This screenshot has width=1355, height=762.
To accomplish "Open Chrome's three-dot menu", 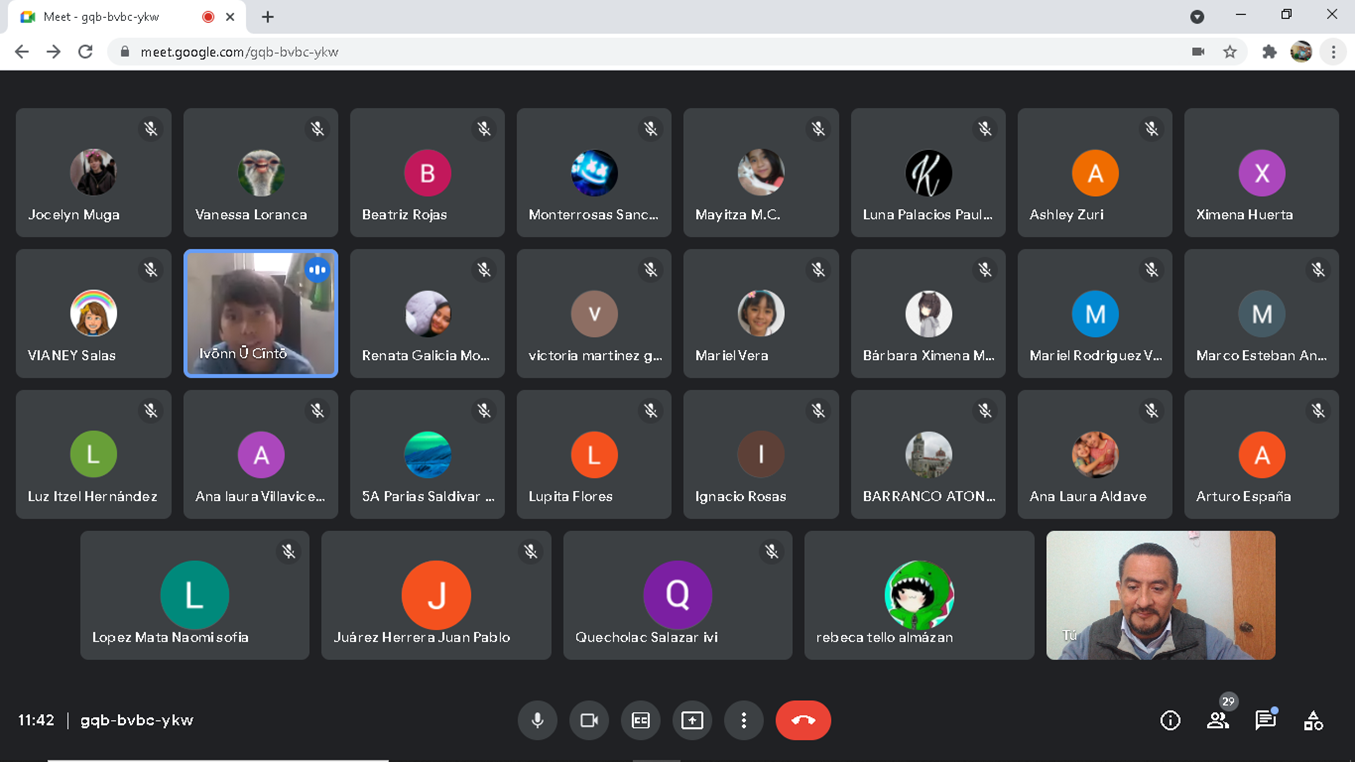I will coord(1333,52).
